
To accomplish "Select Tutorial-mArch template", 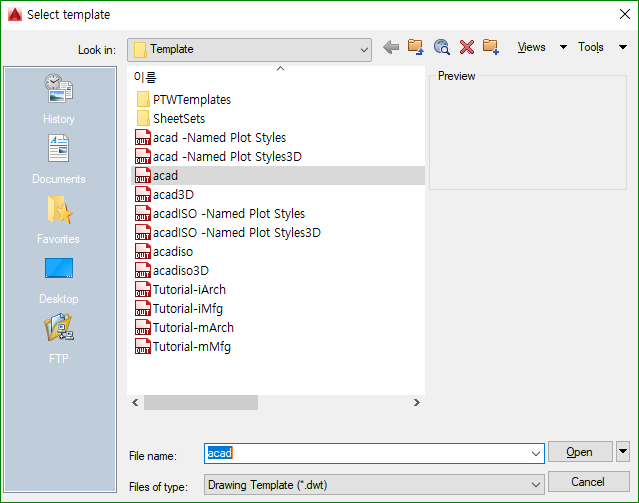I will pos(185,328).
